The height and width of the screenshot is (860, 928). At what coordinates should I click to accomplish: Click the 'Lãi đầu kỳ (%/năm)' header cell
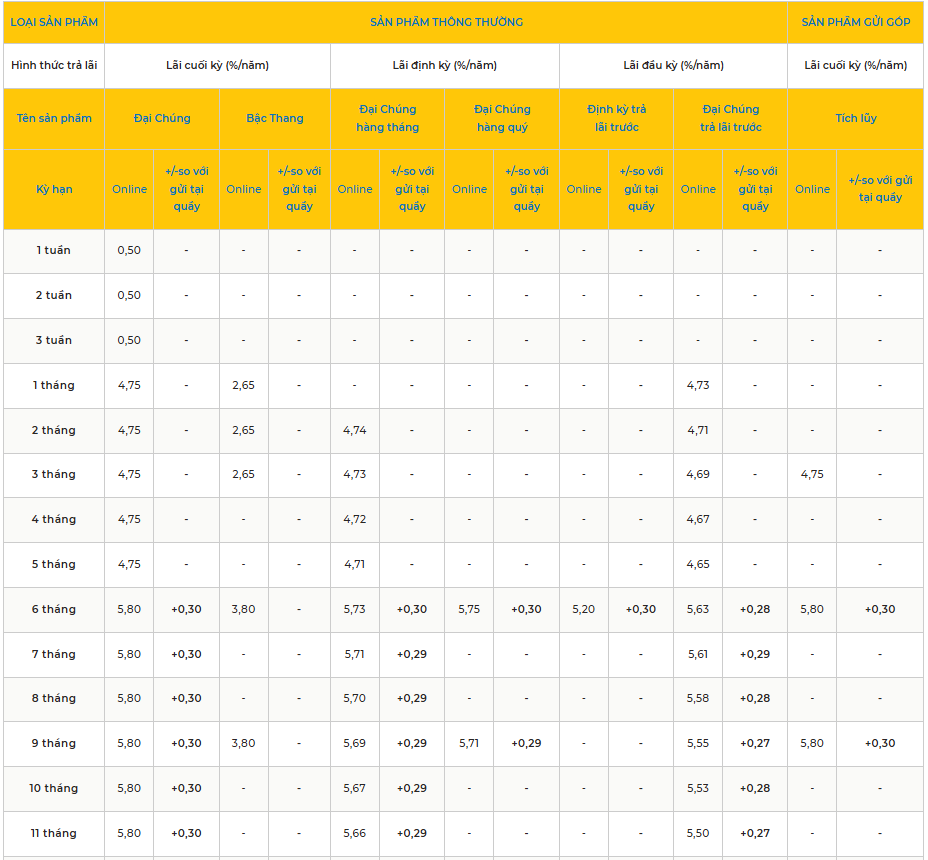[673, 66]
